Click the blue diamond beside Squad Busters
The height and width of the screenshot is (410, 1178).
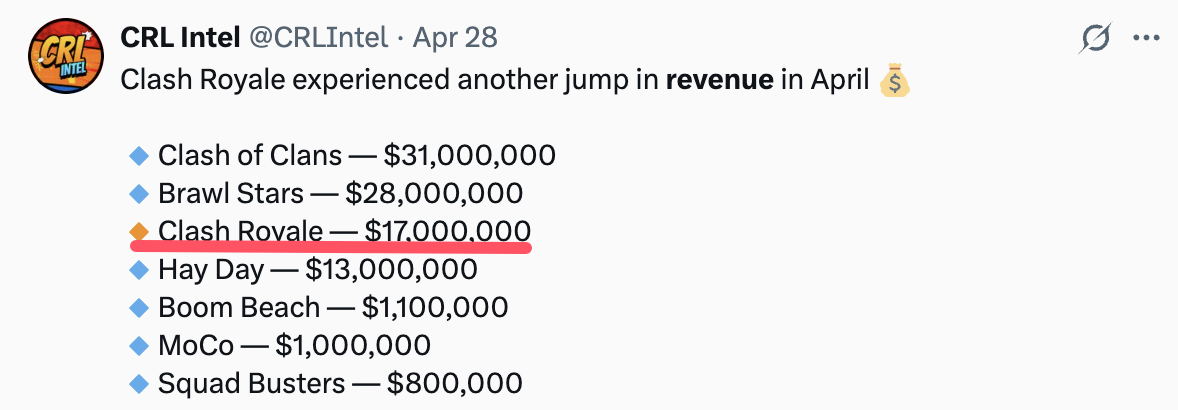pos(140,384)
